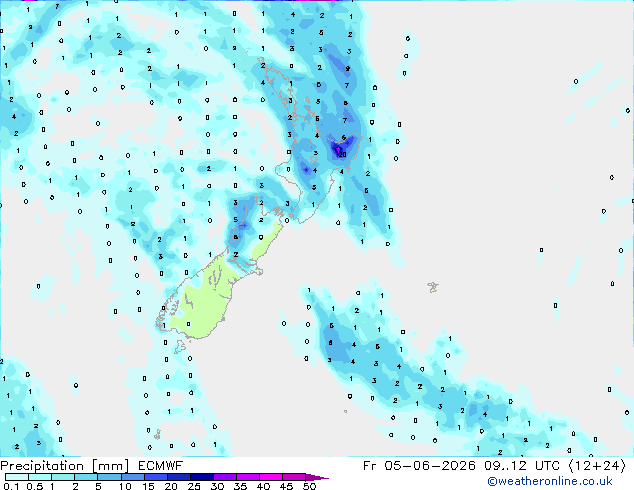634x490 pixels.
Task: Click the date 'Fr 05-06-2026'
Action: (x=419, y=466)
